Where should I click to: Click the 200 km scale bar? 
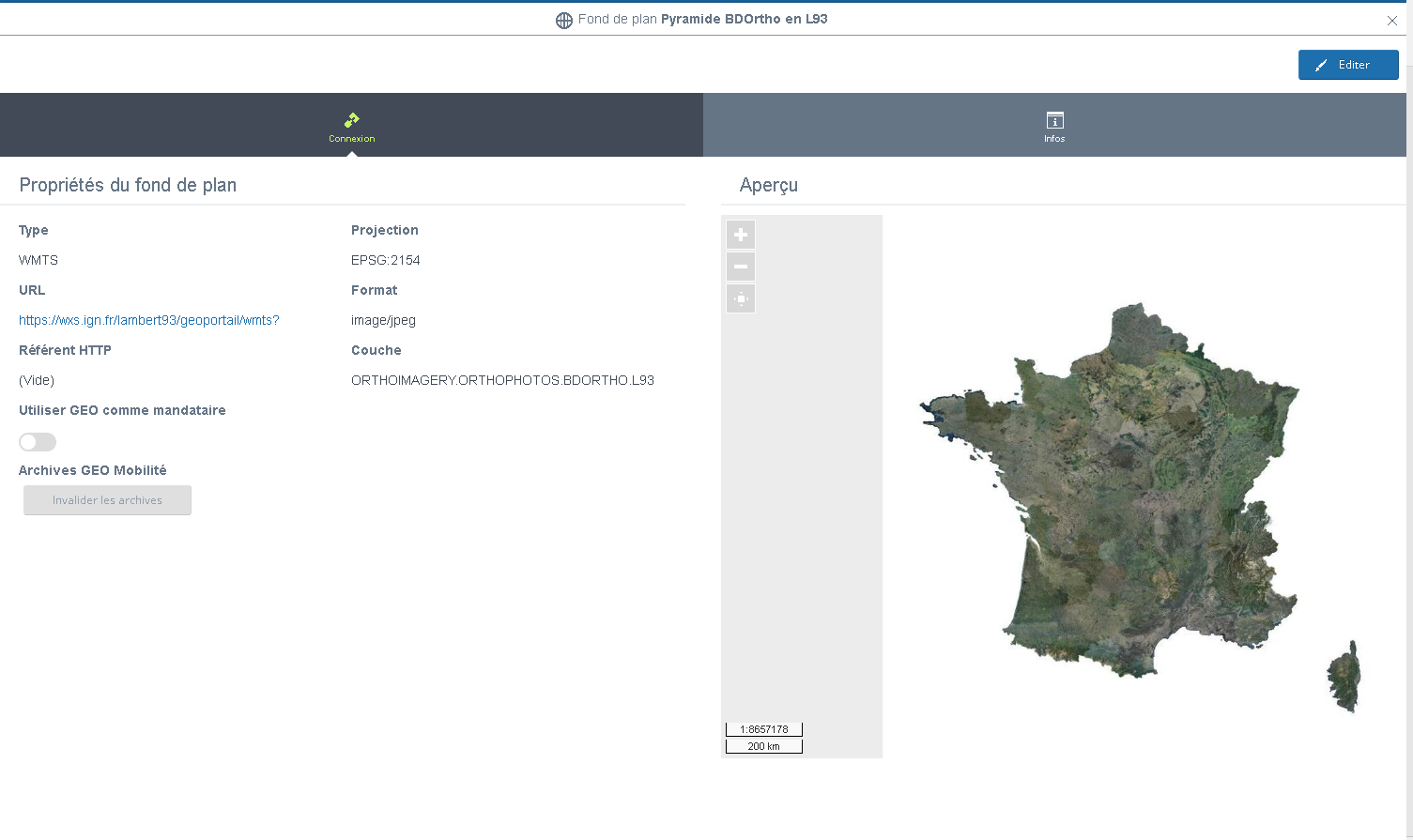tap(764, 746)
